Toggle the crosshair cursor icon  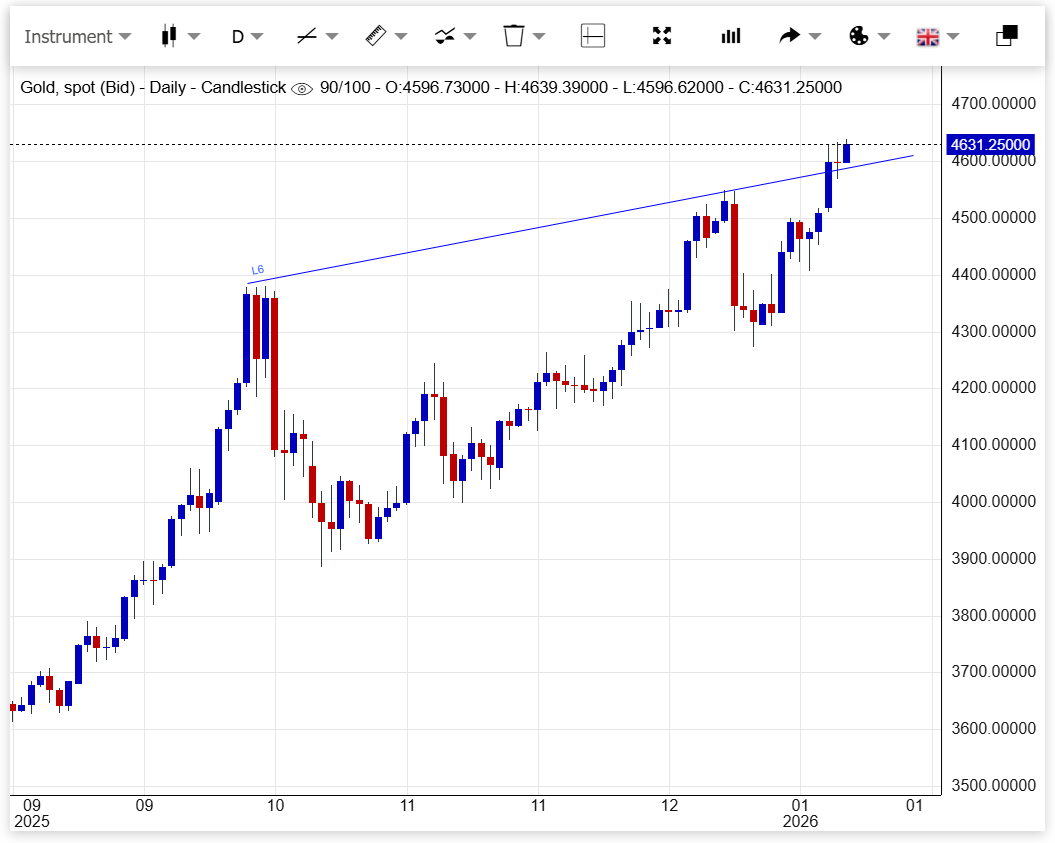click(x=593, y=36)
